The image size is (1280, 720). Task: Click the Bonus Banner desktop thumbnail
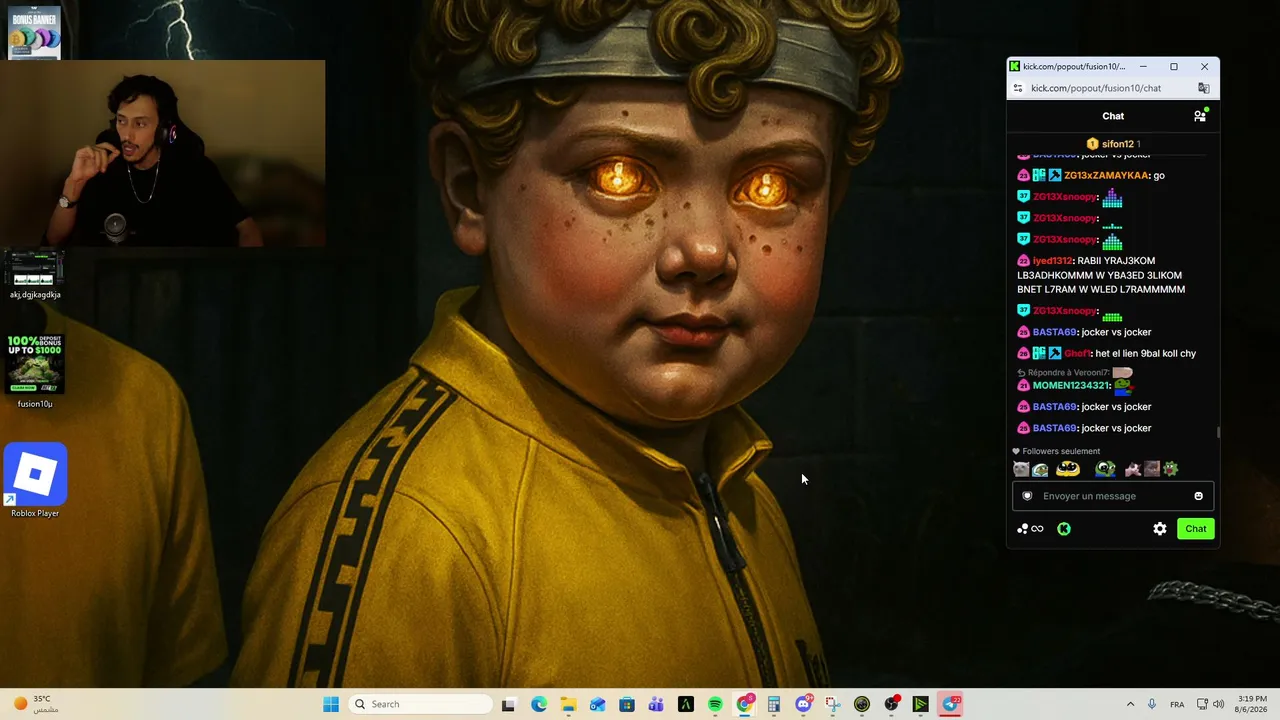(34, 32)
